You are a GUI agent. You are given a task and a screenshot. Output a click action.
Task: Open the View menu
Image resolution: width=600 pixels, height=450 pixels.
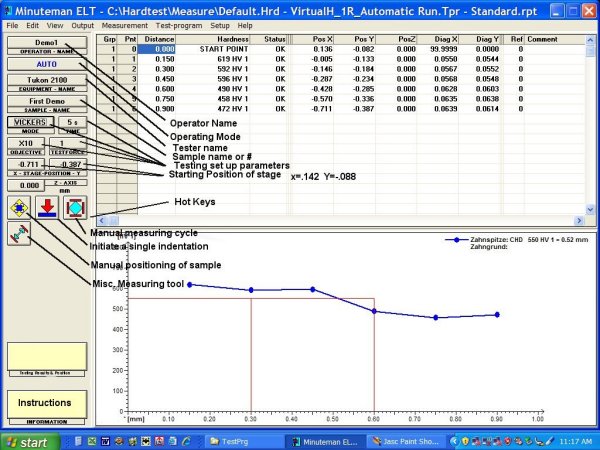click(55, 26)
